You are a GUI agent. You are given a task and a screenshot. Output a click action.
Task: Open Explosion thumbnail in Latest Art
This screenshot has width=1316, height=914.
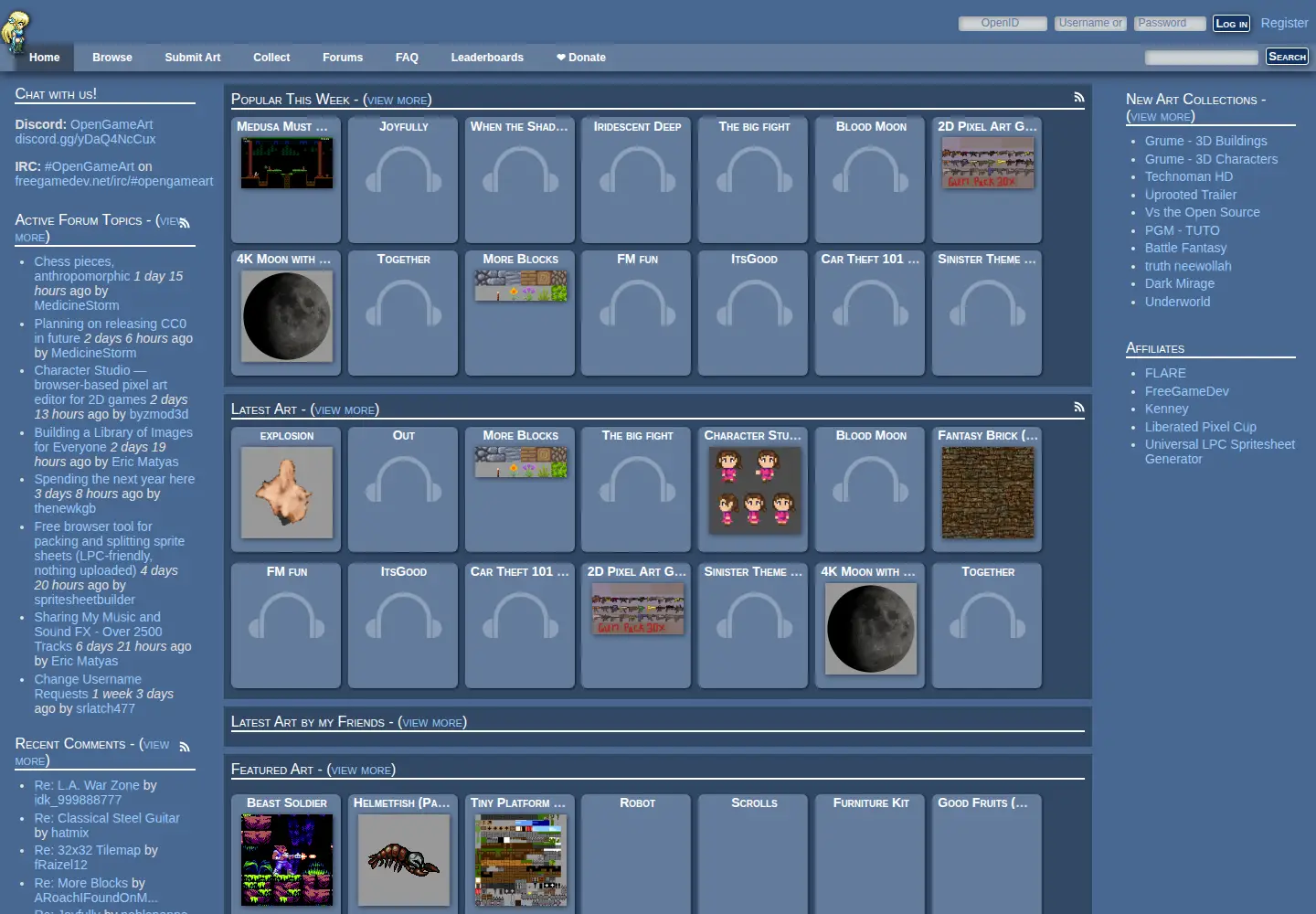(x=286, y=492)
